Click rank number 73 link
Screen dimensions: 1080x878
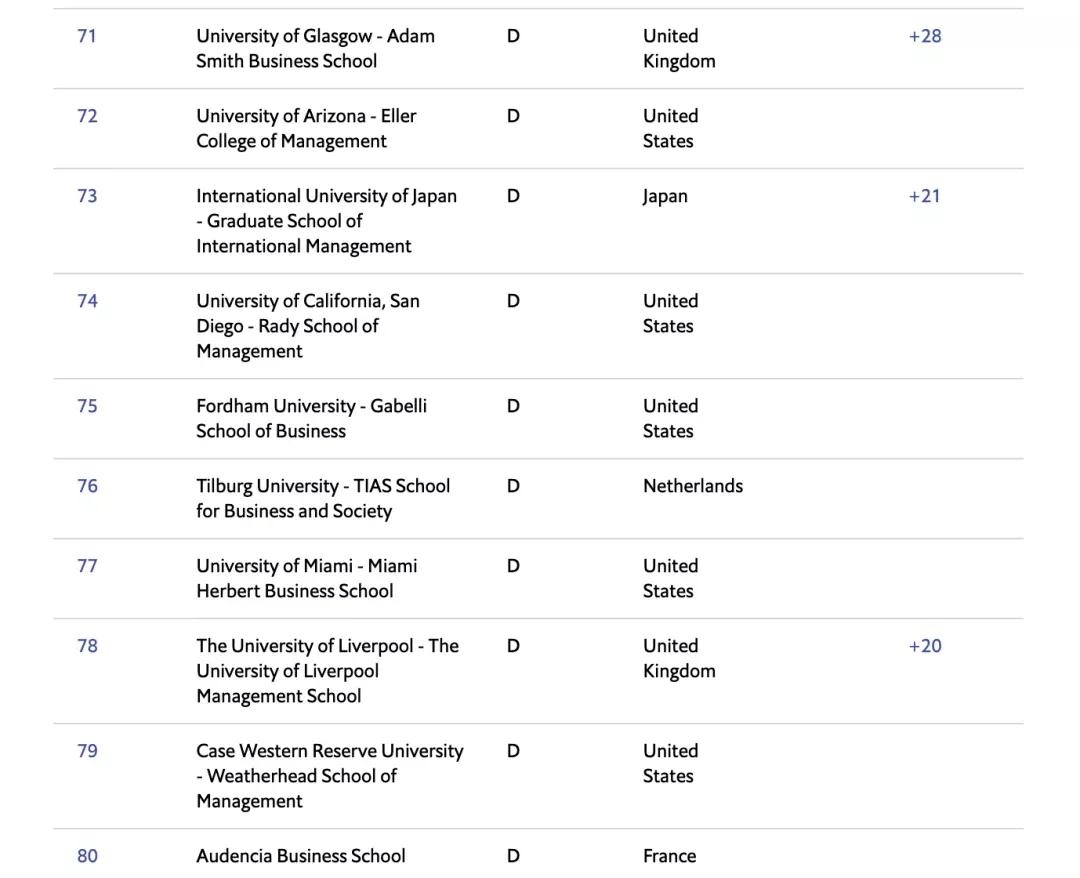[87, 196]
